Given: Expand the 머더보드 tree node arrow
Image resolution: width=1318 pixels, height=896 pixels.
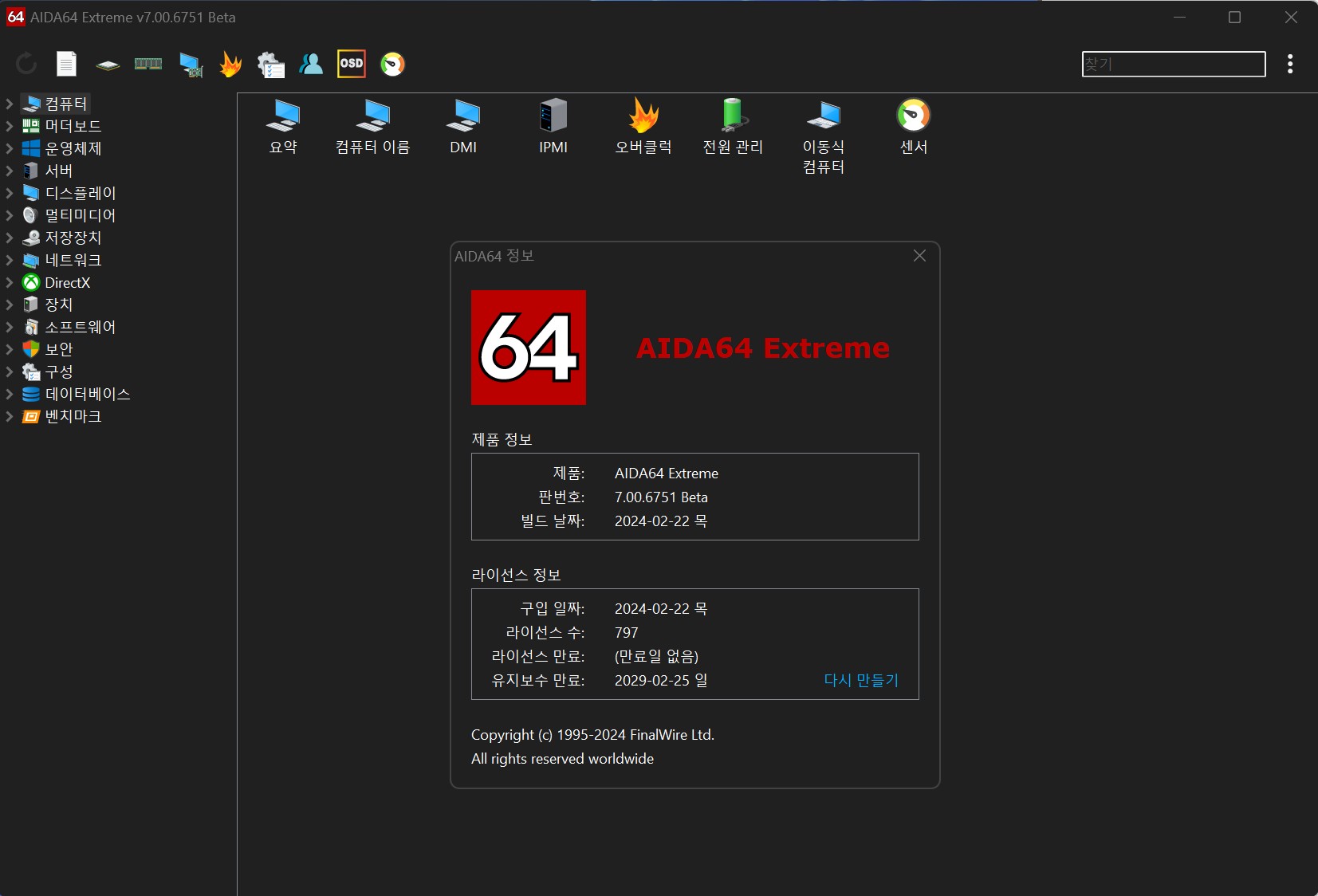Looking at the screenshot, I should (10, 126).
